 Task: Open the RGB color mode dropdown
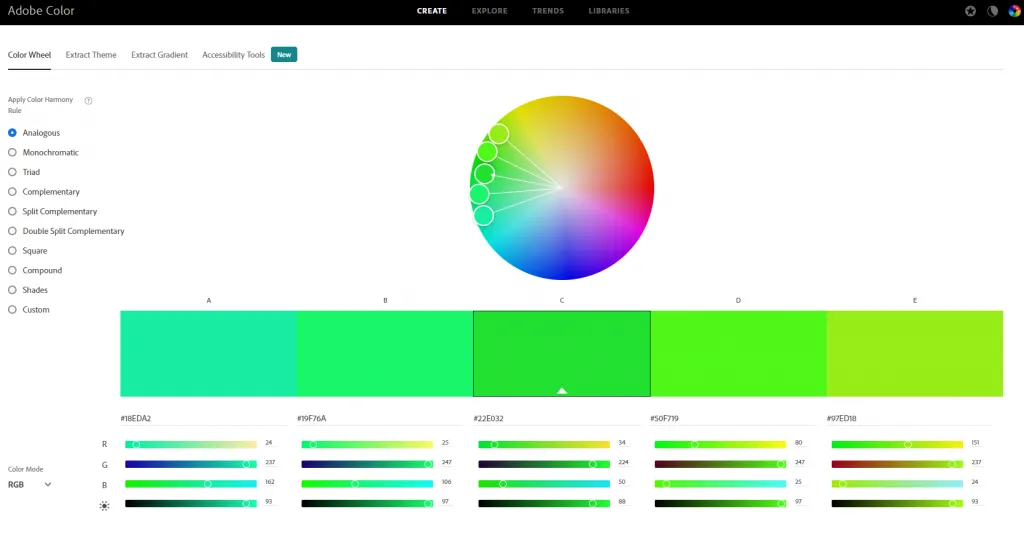click(x=29, y=485)
